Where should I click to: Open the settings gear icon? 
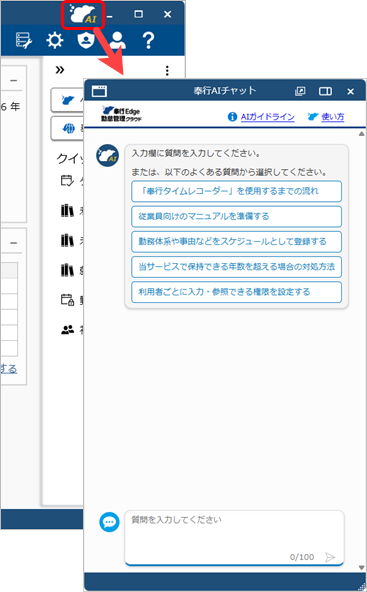[x=54, y=40]
